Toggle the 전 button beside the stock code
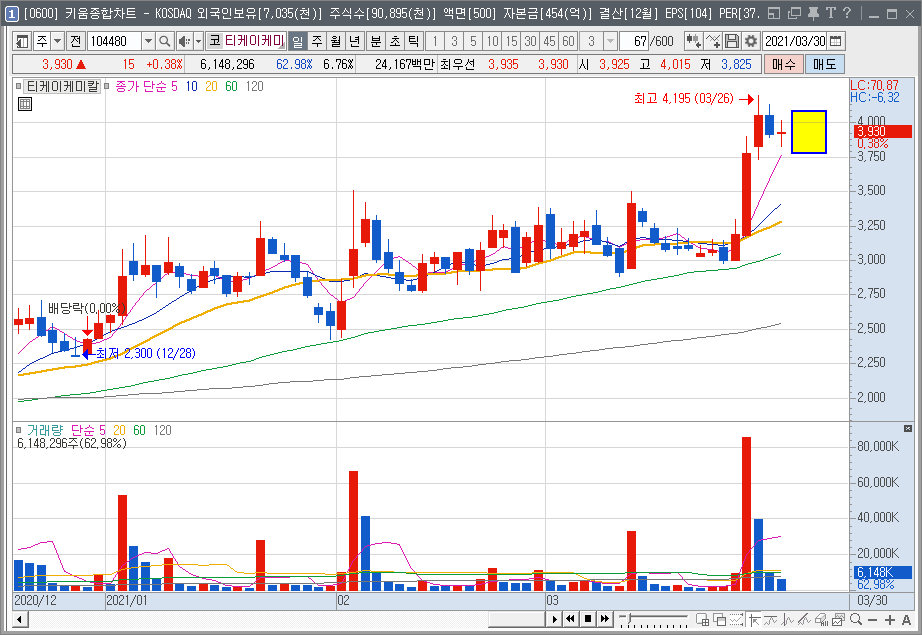 [x=76, y=41]
